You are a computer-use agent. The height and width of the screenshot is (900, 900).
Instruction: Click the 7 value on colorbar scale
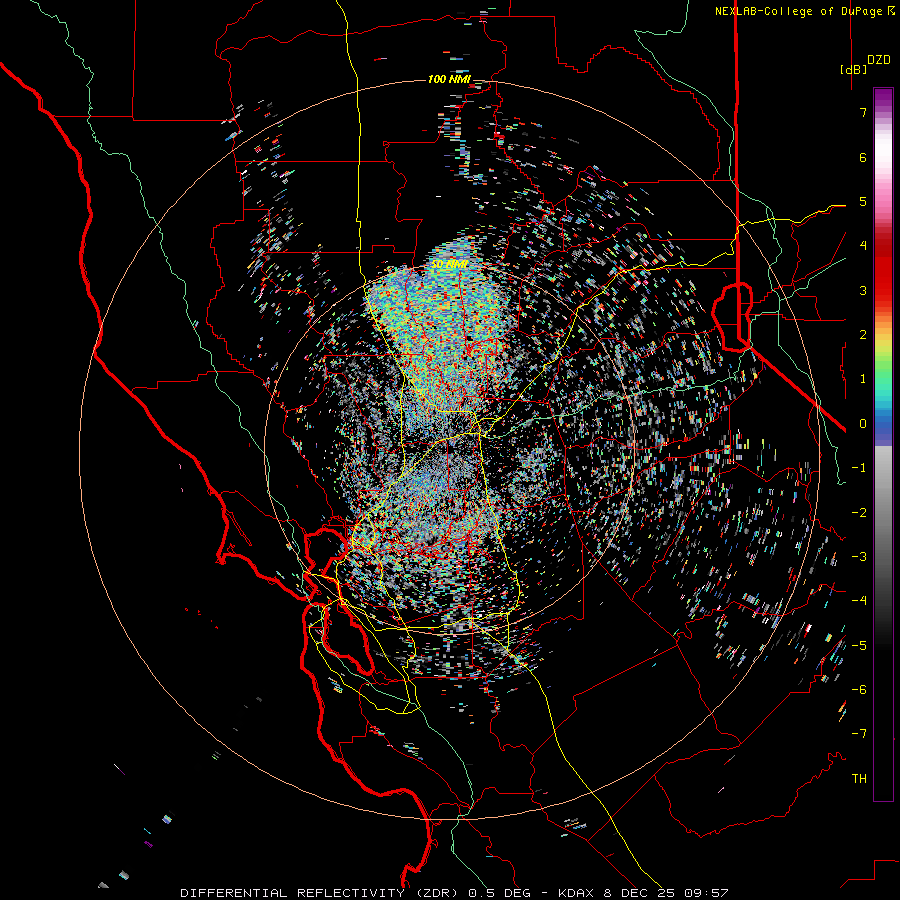[x=863, y=112]
